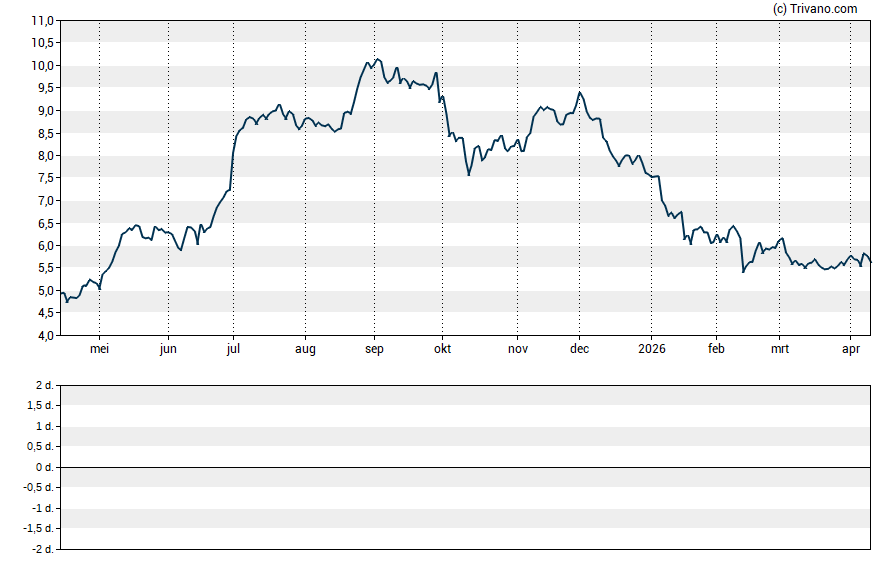Click the 'nov' axis label
The image size is (888, 565).
(x=518, y=349)
